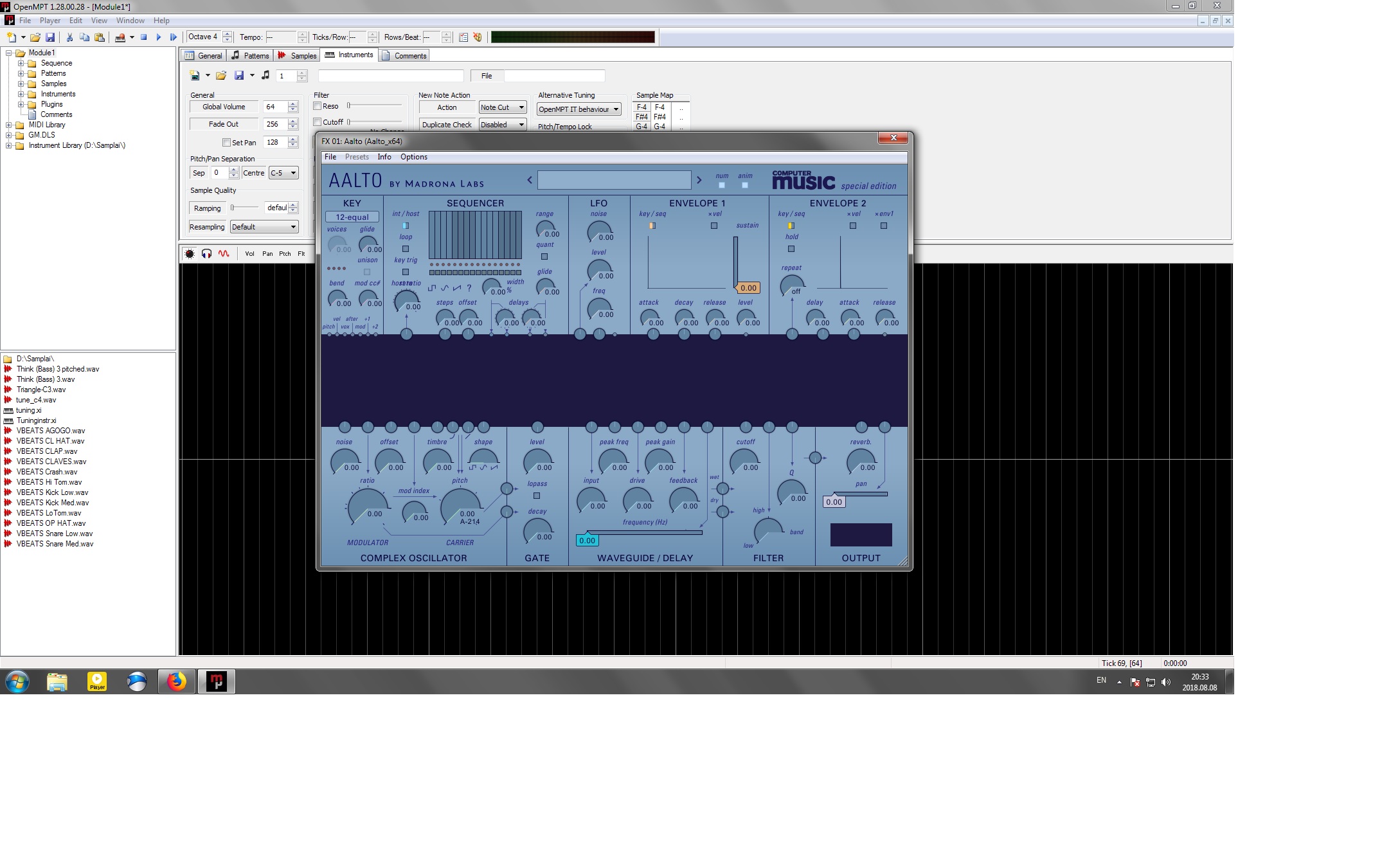Image resolution: width=1400 pixels, height=846 pixels.
Task: Enable the Cutoff filter checkbox
Action: pyautogui.click(x=318, y=122)
